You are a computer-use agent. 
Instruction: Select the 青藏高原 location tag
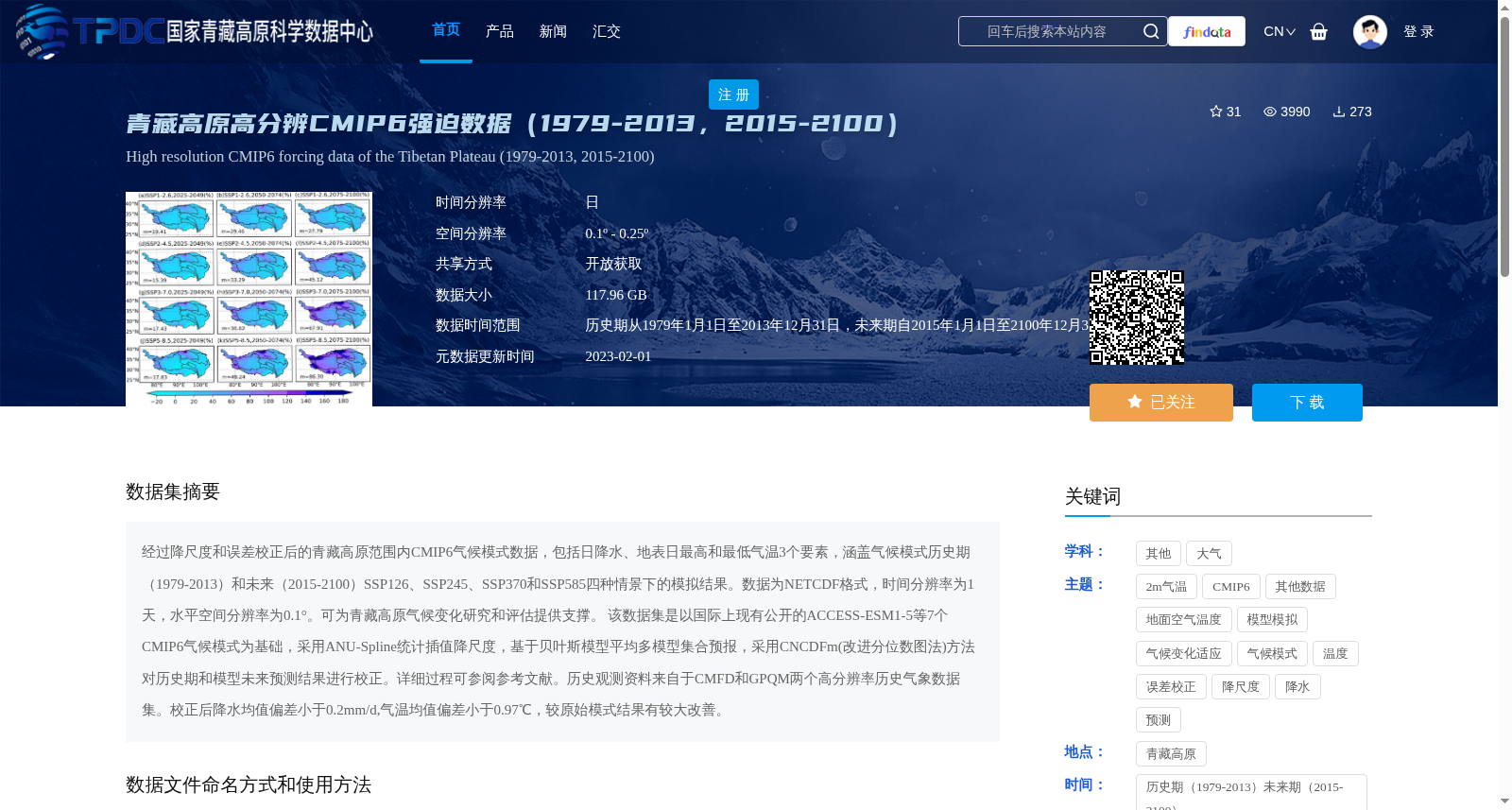1171,754
